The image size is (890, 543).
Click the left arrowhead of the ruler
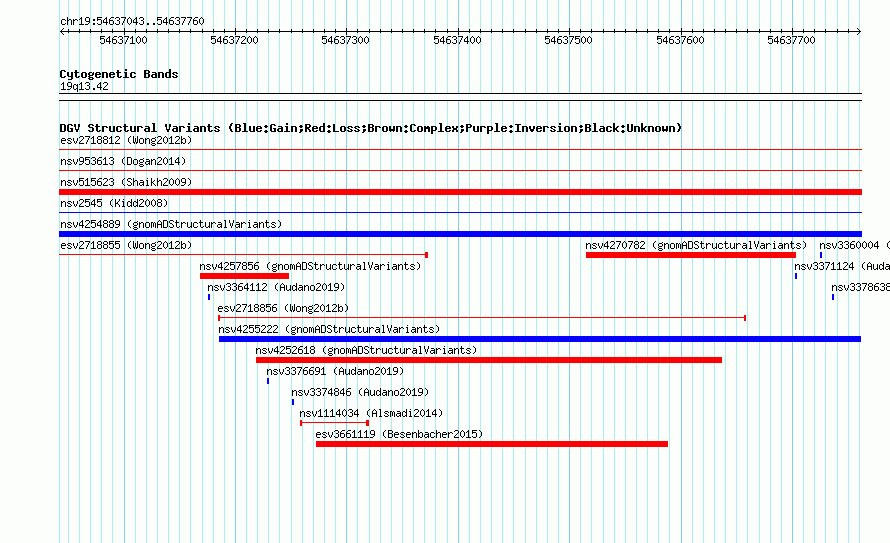[62, 32]
